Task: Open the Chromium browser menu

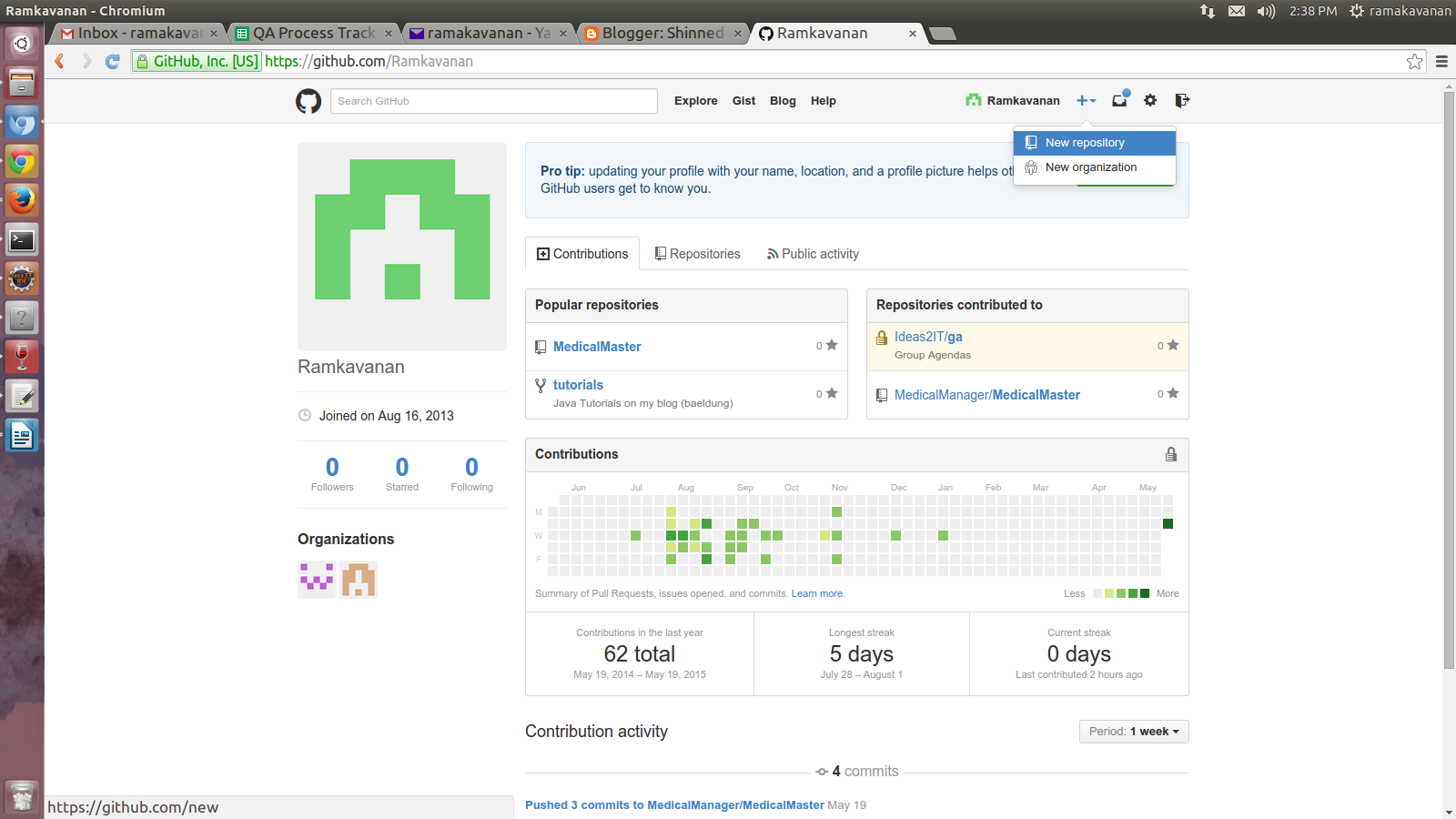Action: tap(1441, 61)
